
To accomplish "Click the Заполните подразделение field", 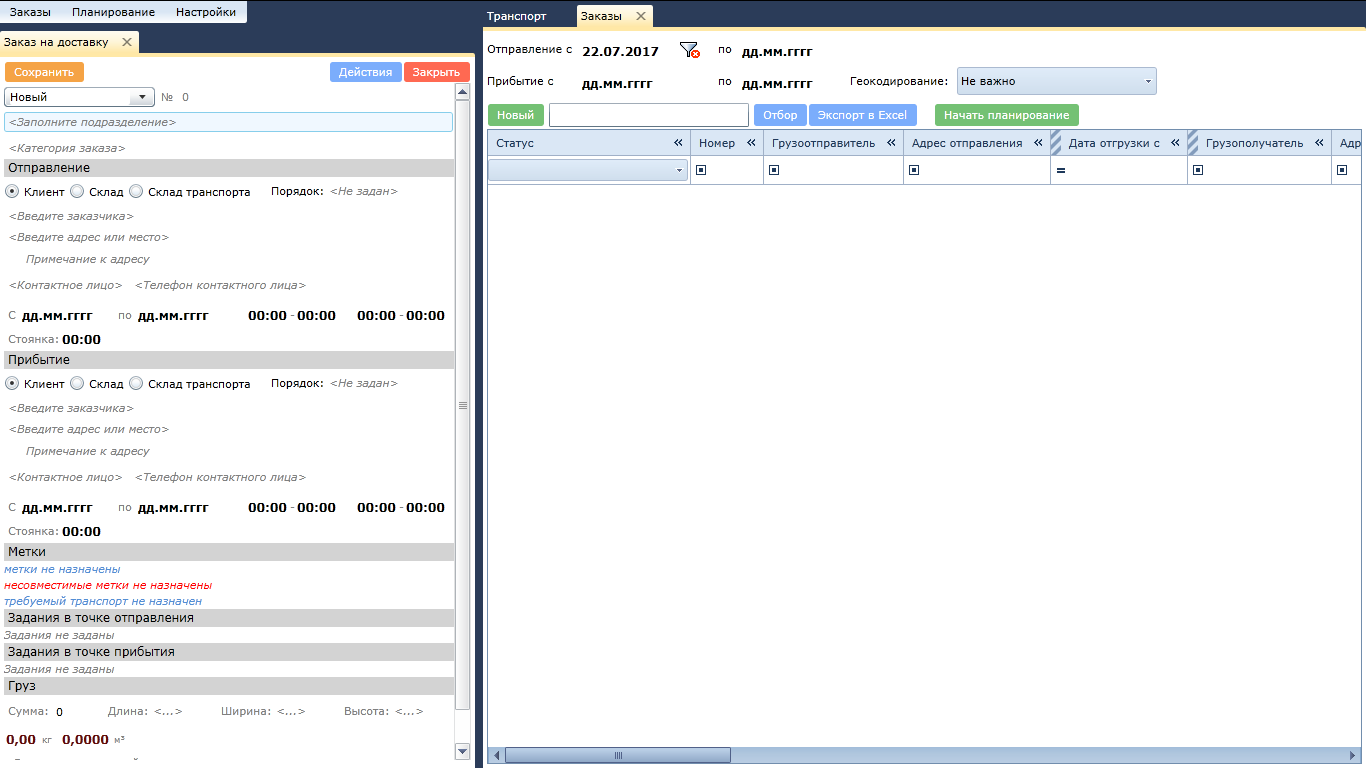I will point(229,122).
